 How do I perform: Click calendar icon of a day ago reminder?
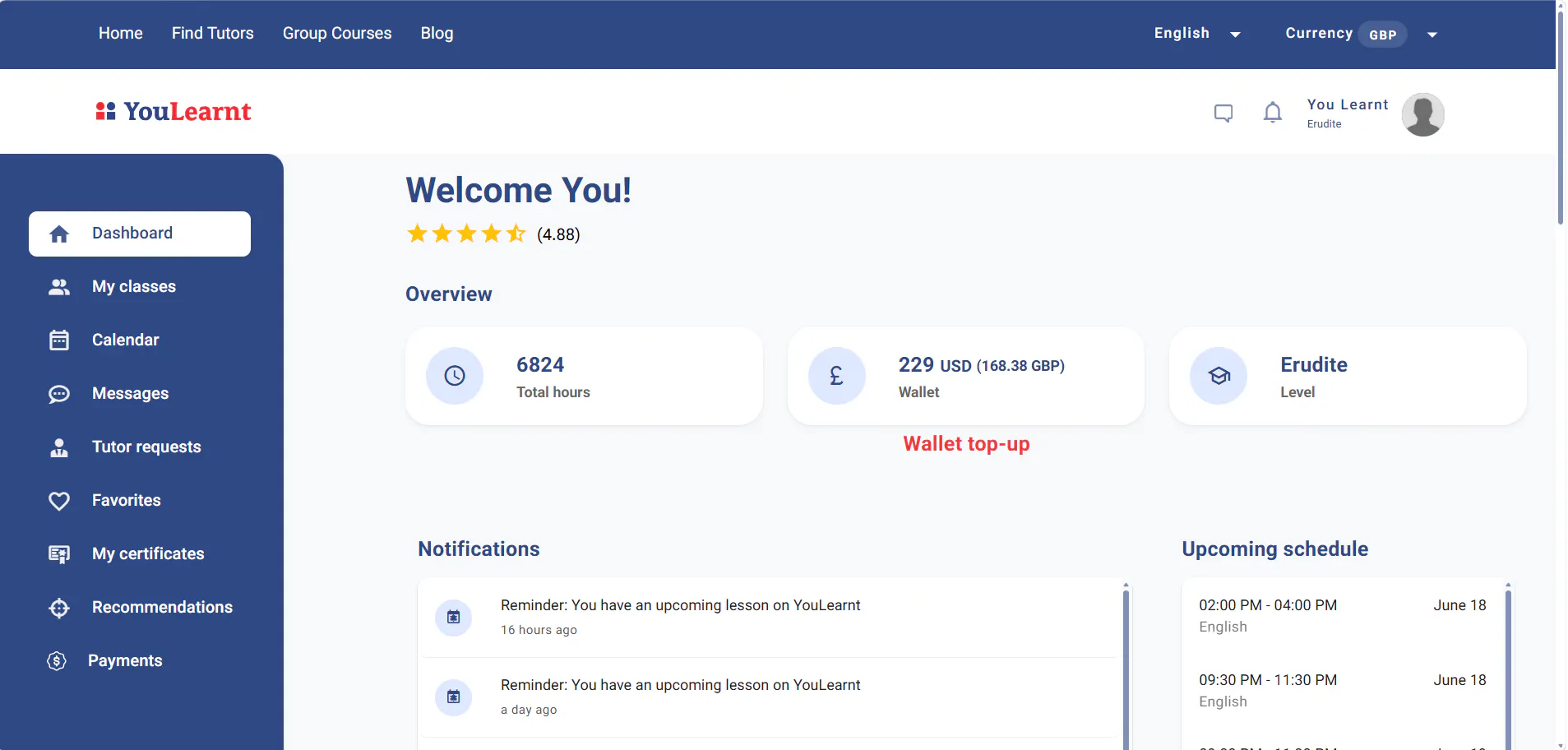pyautogui.click(x=453, y=697)
